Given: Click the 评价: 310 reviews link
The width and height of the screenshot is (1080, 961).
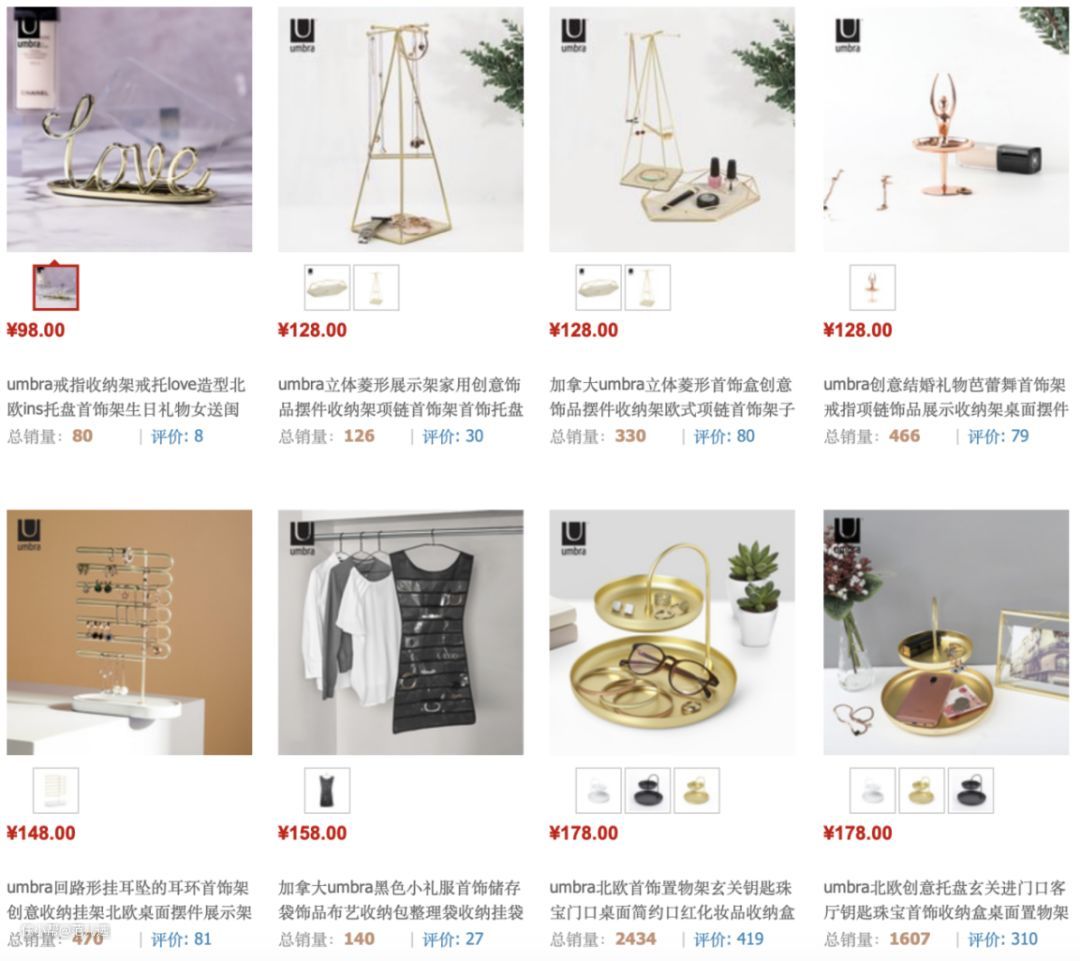Looking at the screenshot, I should pyautogui.click(x=1003, y=939).
